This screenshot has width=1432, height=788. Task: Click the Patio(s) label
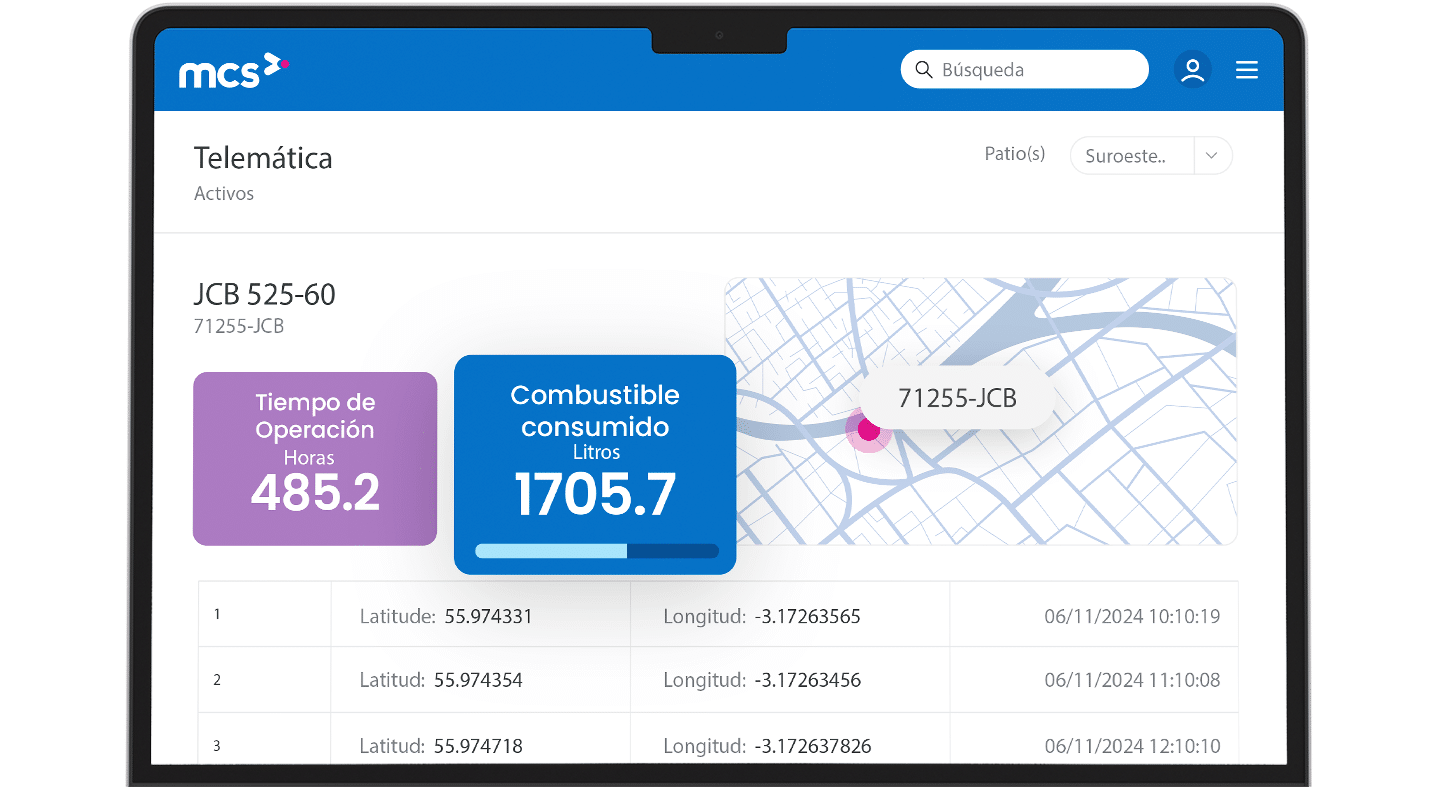[x=1015, y=154]
